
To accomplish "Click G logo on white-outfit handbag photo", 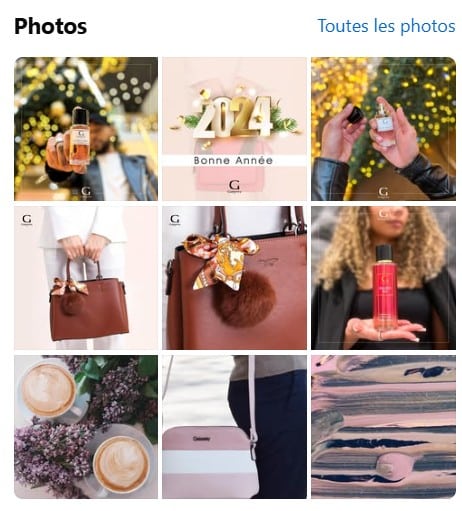I will [x=27, y=220].
